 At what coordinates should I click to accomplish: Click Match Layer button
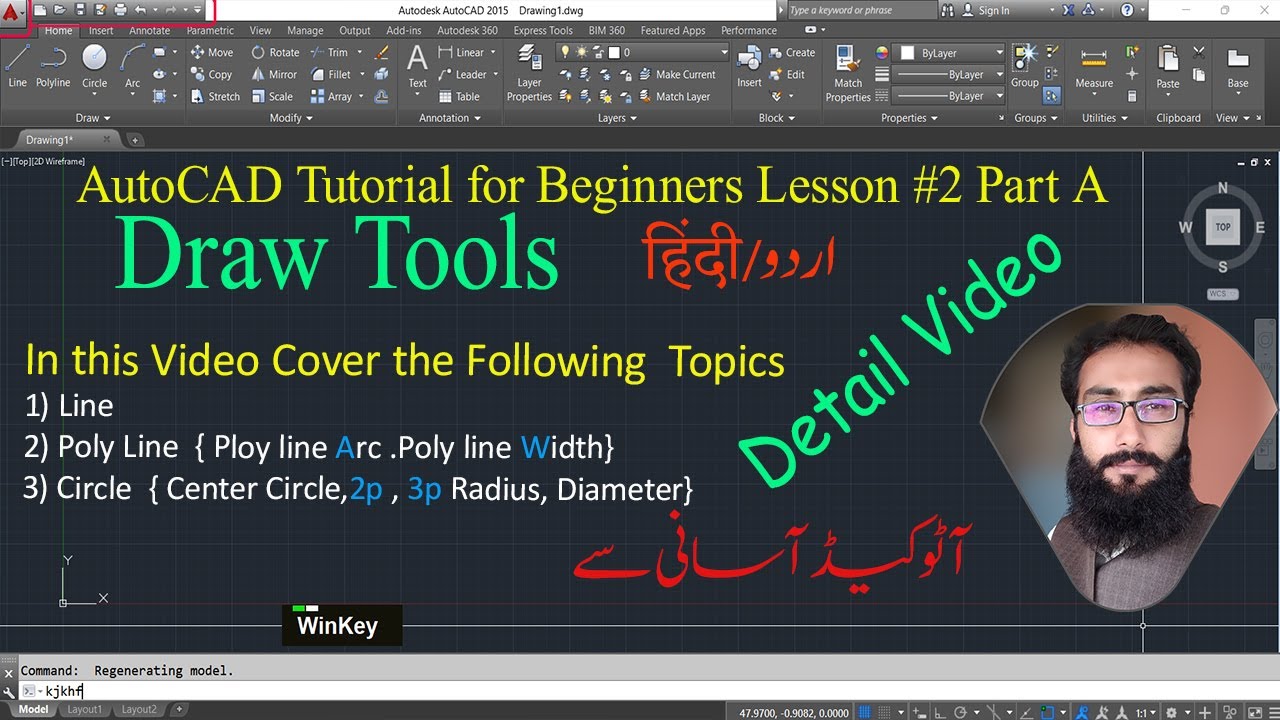[674, 96]
